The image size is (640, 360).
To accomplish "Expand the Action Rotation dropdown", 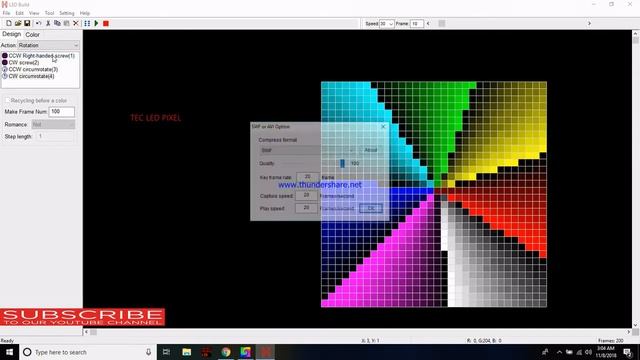I will tap(48, 45).
